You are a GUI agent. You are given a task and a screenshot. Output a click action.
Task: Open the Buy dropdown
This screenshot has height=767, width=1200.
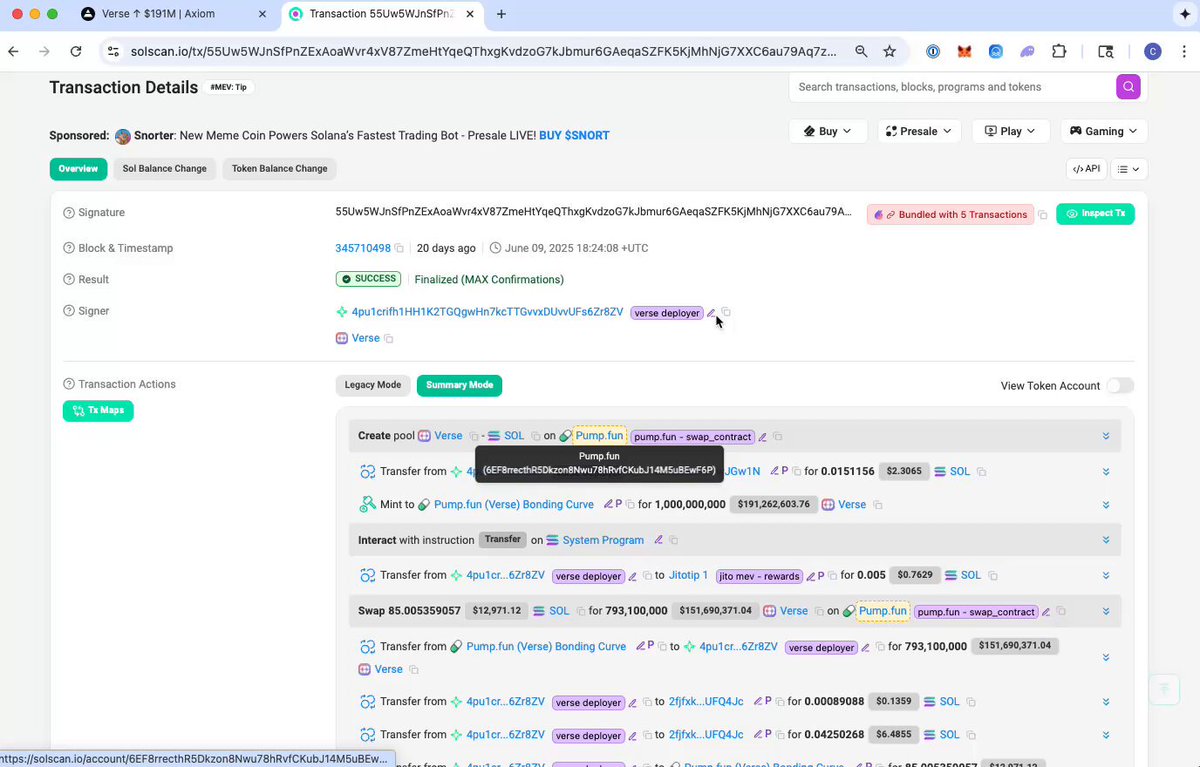[x=828, y=131]
